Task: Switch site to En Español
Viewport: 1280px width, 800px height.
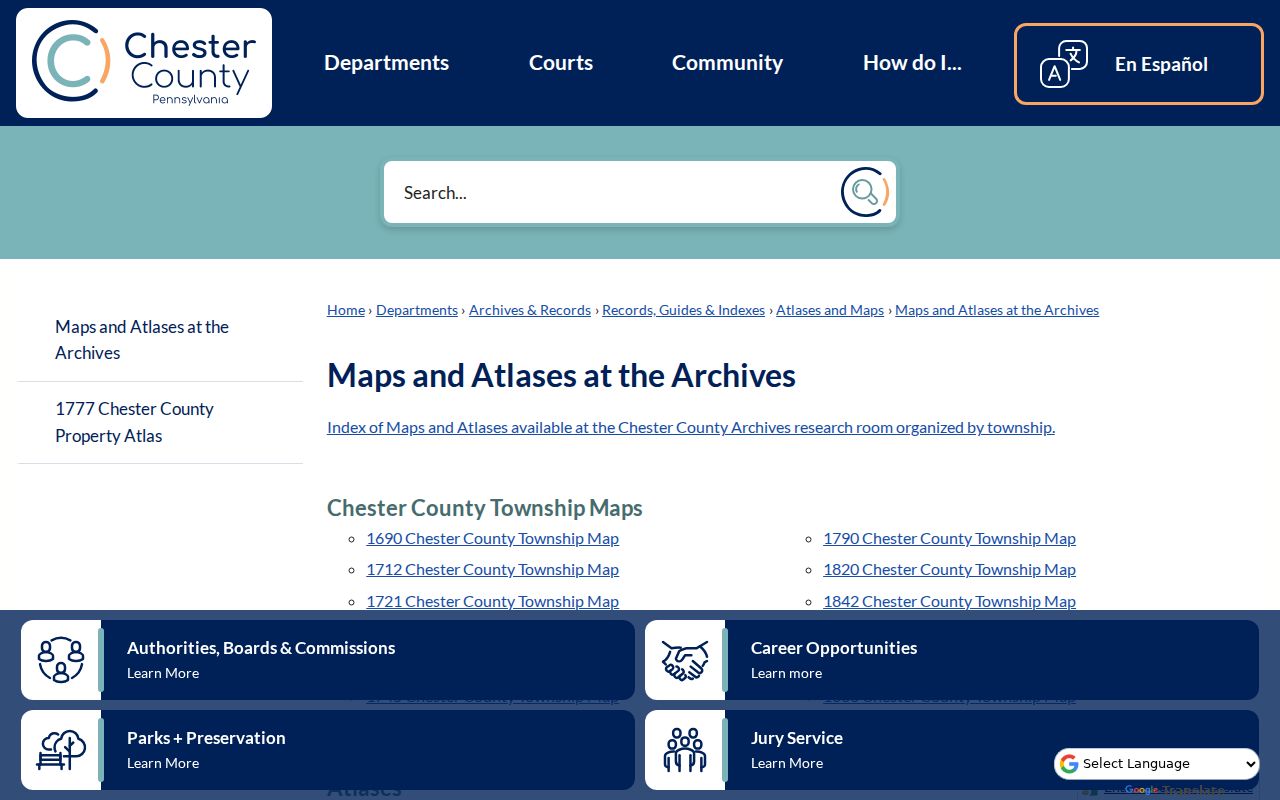Action: pyautogui.click(x=1139, y=64)
